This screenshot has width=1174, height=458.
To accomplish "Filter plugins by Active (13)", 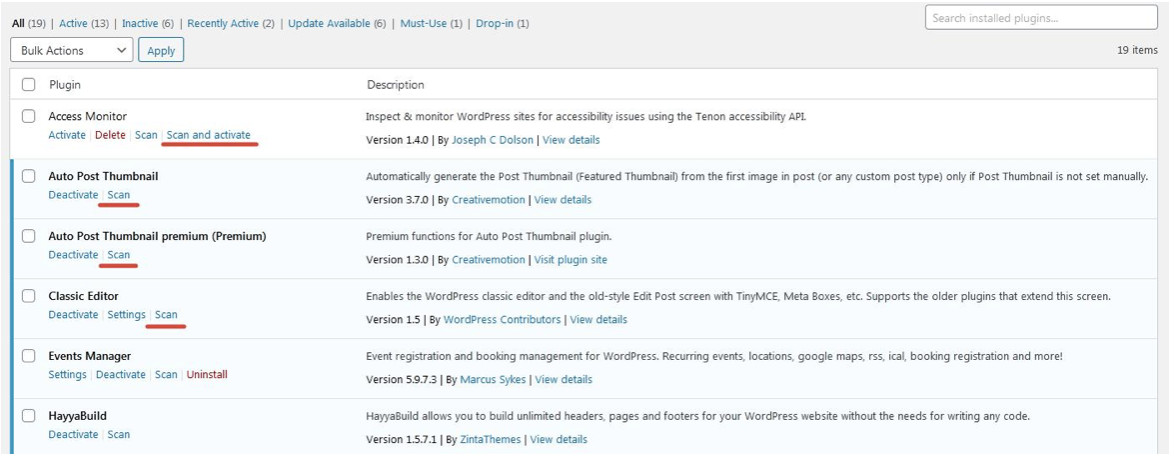I will click(84, 23).
